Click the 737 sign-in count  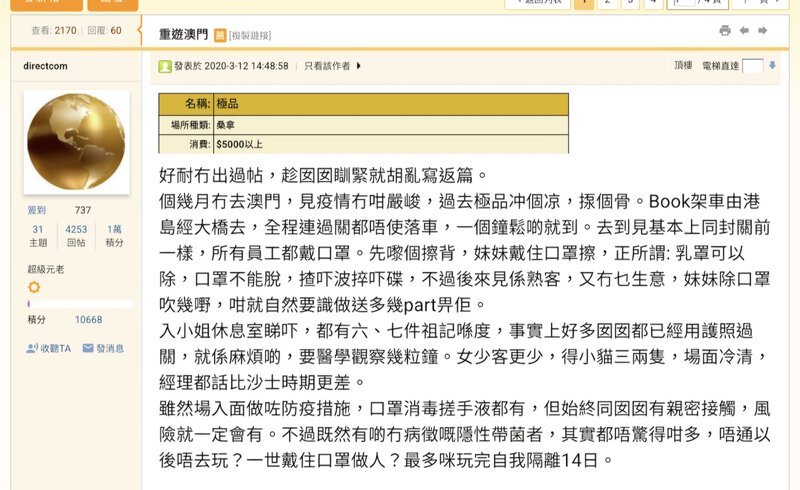click(x=83, y=210)
